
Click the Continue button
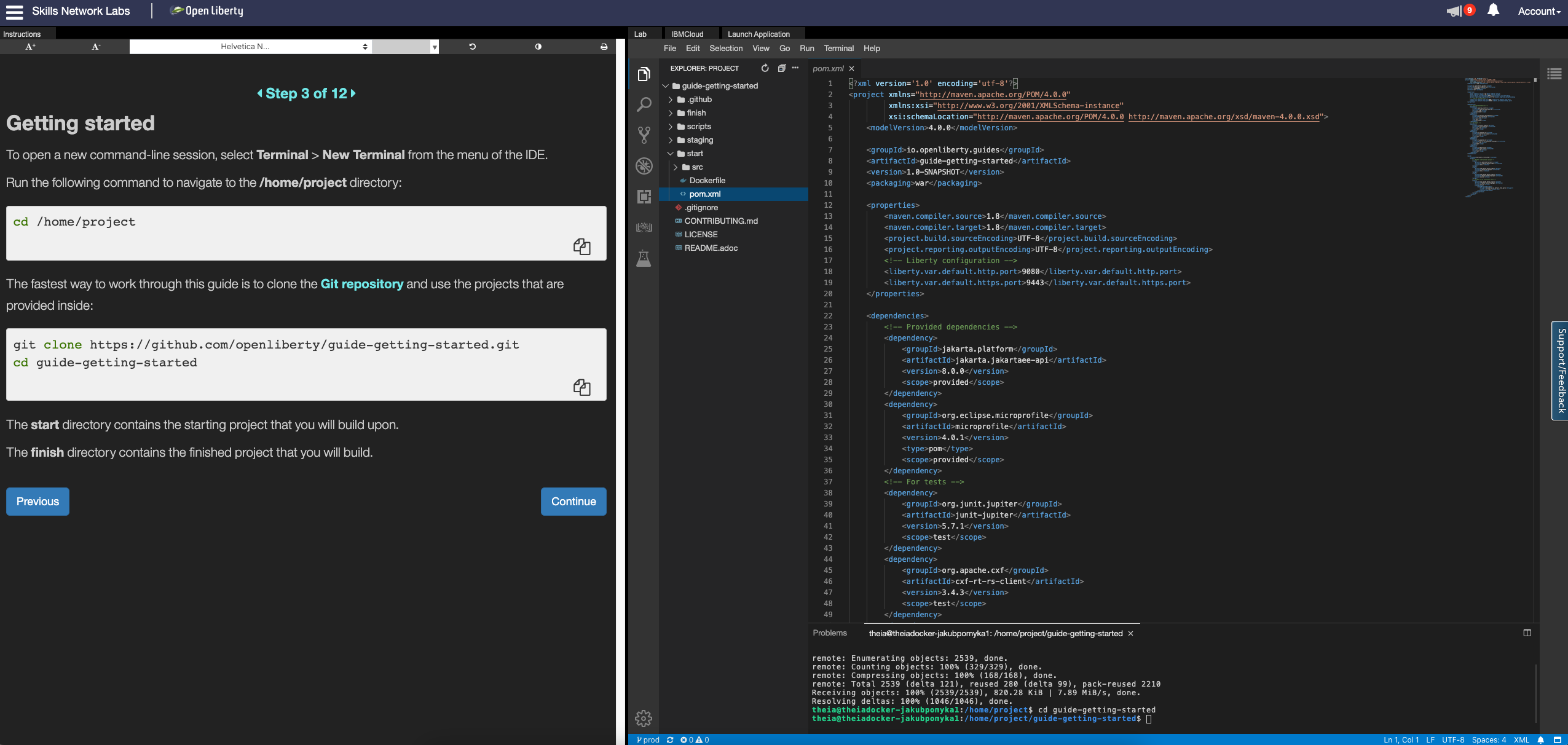tap(573, 502)
